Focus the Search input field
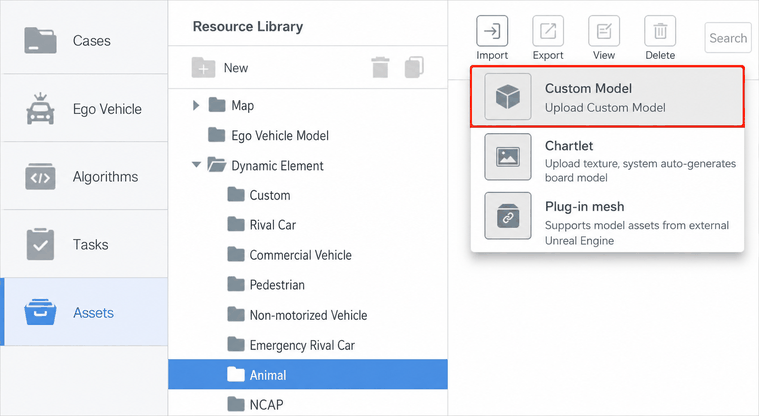This screenshot has width=759, height=416. coord(728,38)
